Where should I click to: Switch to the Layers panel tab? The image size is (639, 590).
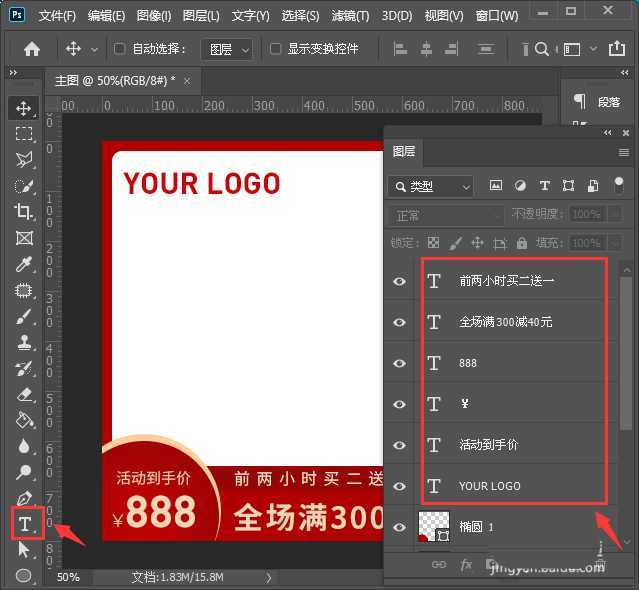(x=404, y=152)
